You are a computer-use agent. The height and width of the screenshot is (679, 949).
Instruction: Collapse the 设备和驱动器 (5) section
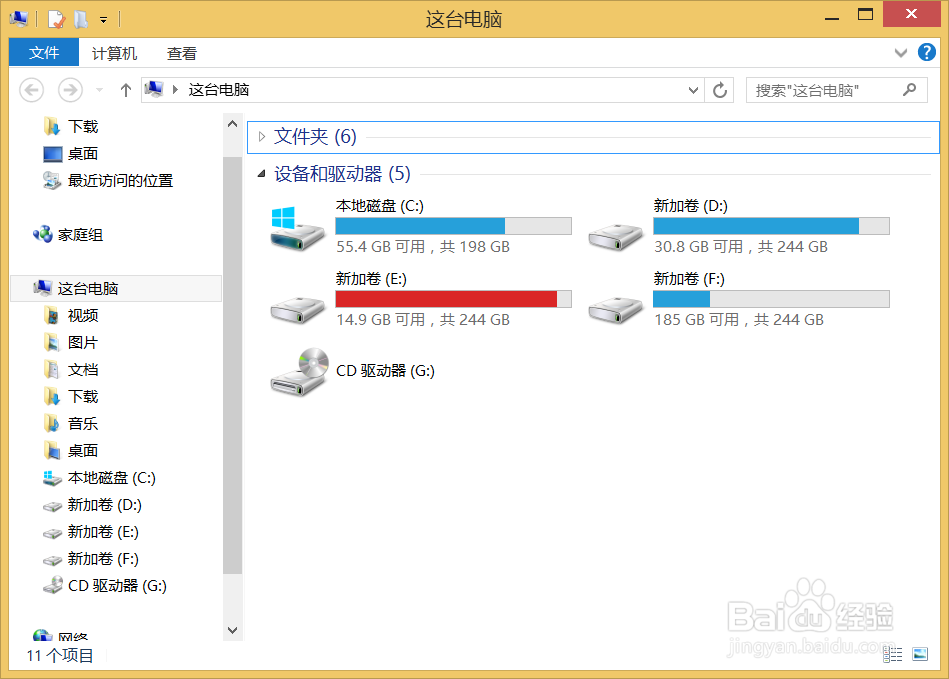click(x=260, y=173)
